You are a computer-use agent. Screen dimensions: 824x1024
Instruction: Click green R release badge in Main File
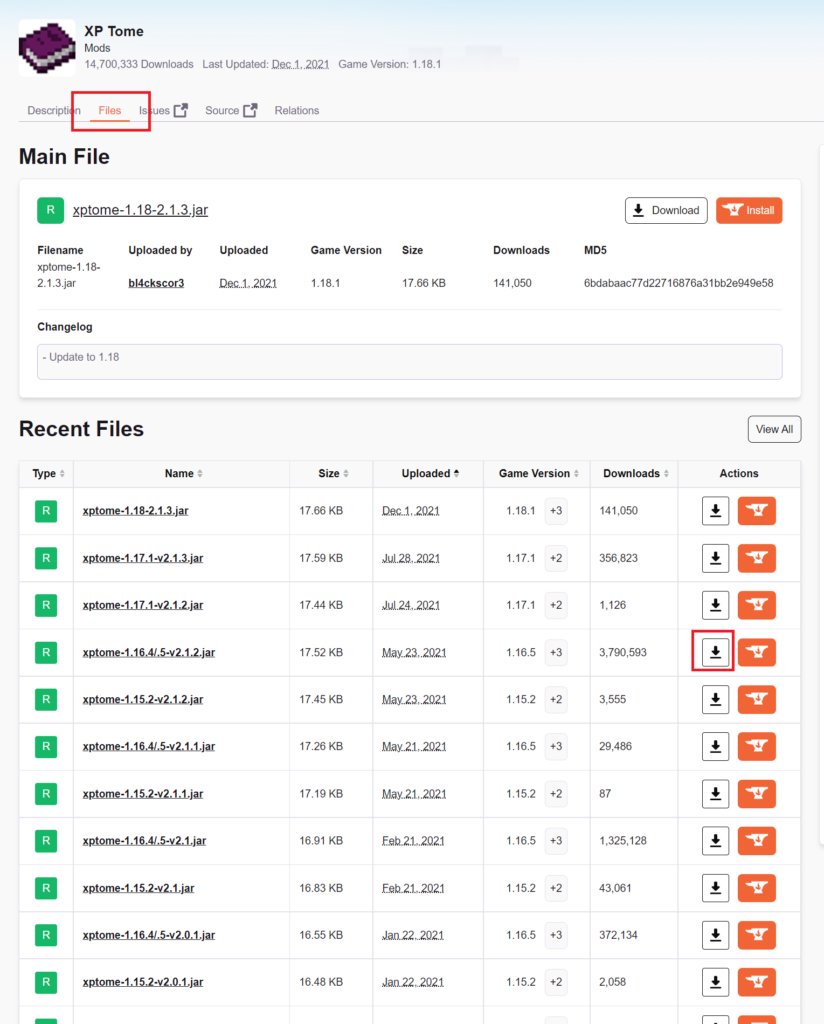50,210
